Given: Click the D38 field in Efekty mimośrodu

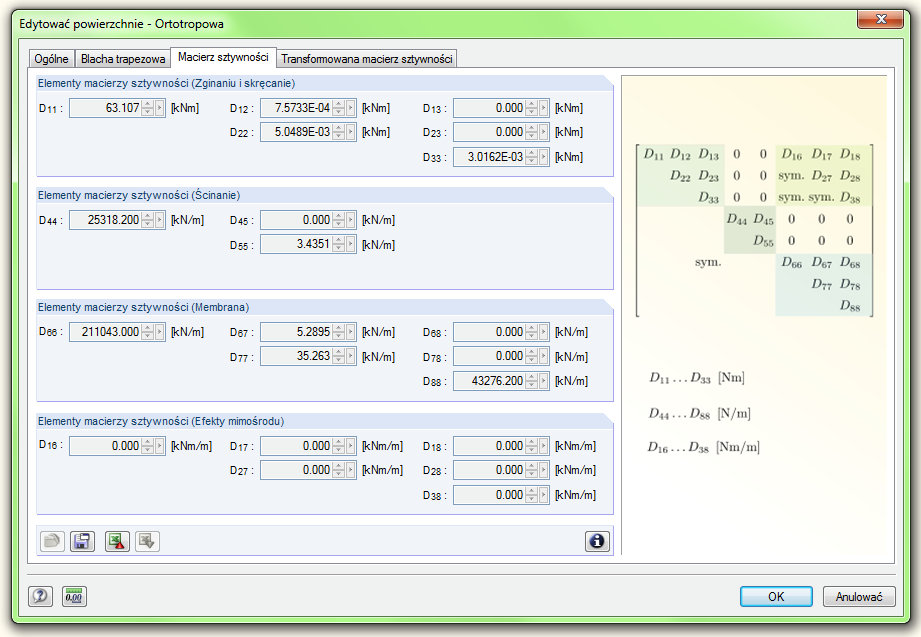Looking at the screenshot, I should coord(490,495).
